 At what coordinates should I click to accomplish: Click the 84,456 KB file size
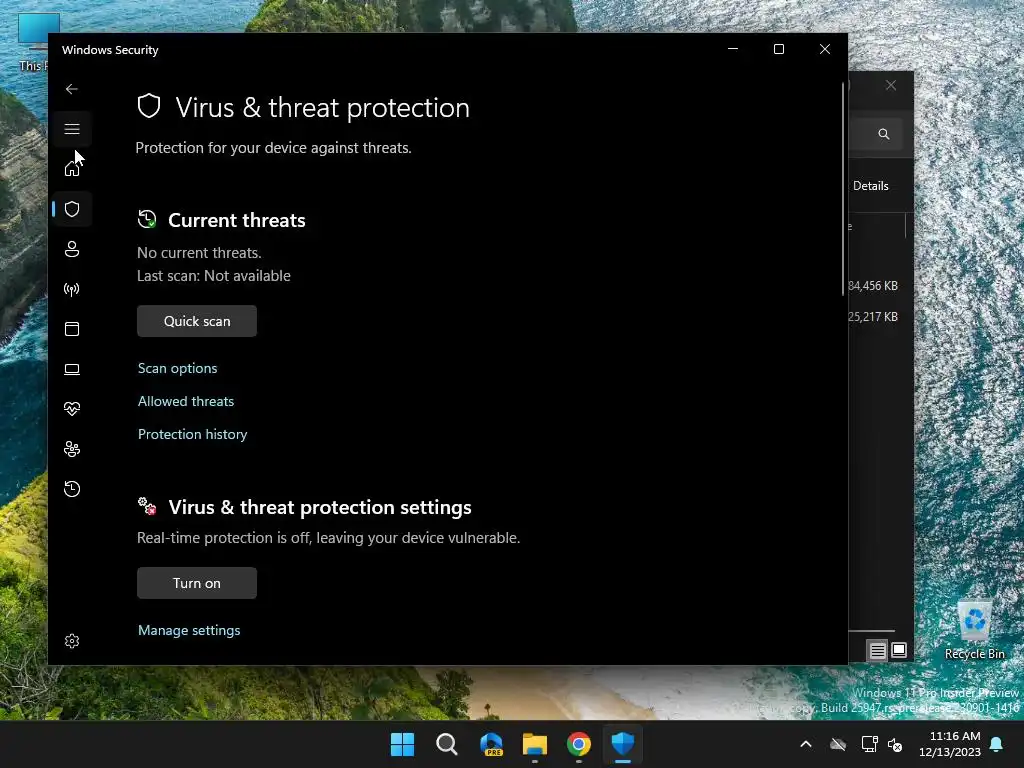[873, 285]
